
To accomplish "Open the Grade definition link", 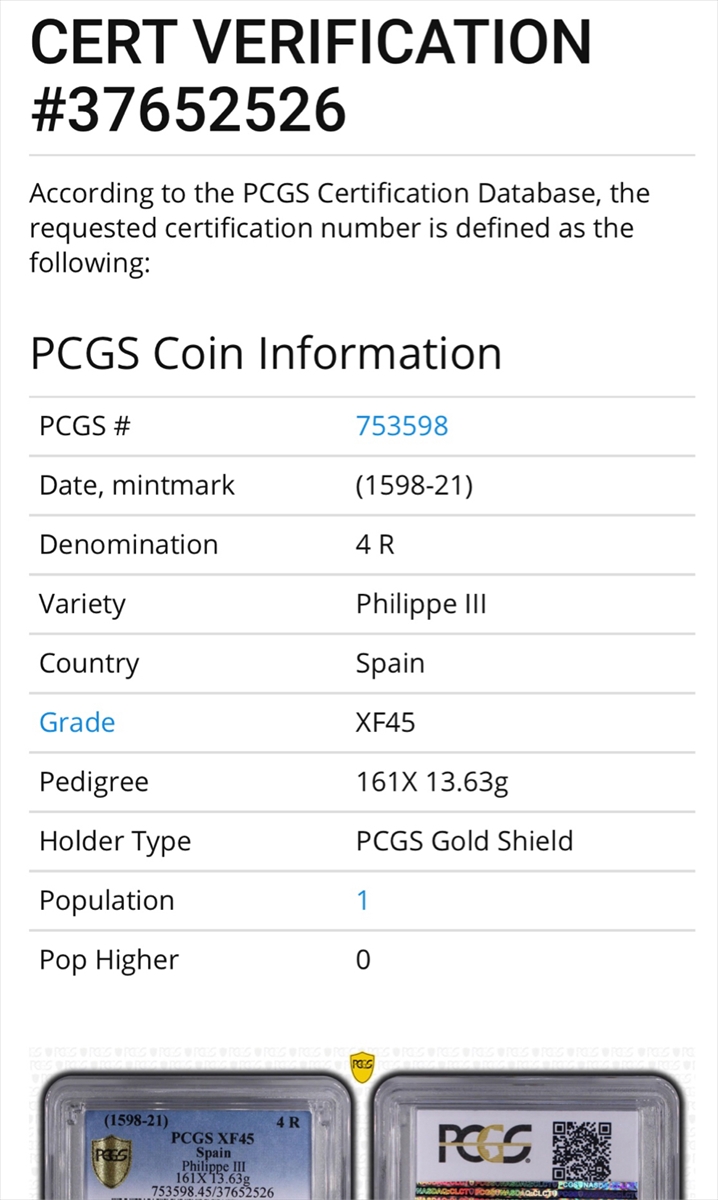I will click(77, 722).
